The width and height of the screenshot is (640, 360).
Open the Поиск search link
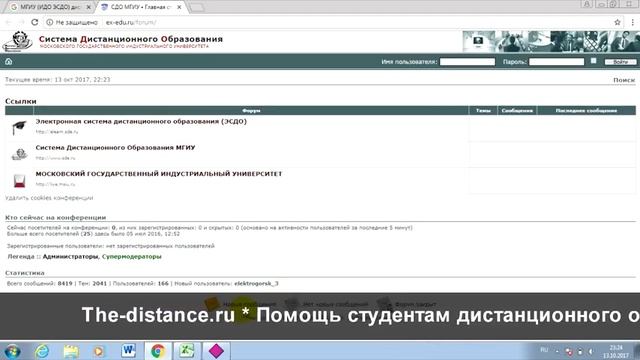pos(624,80)
